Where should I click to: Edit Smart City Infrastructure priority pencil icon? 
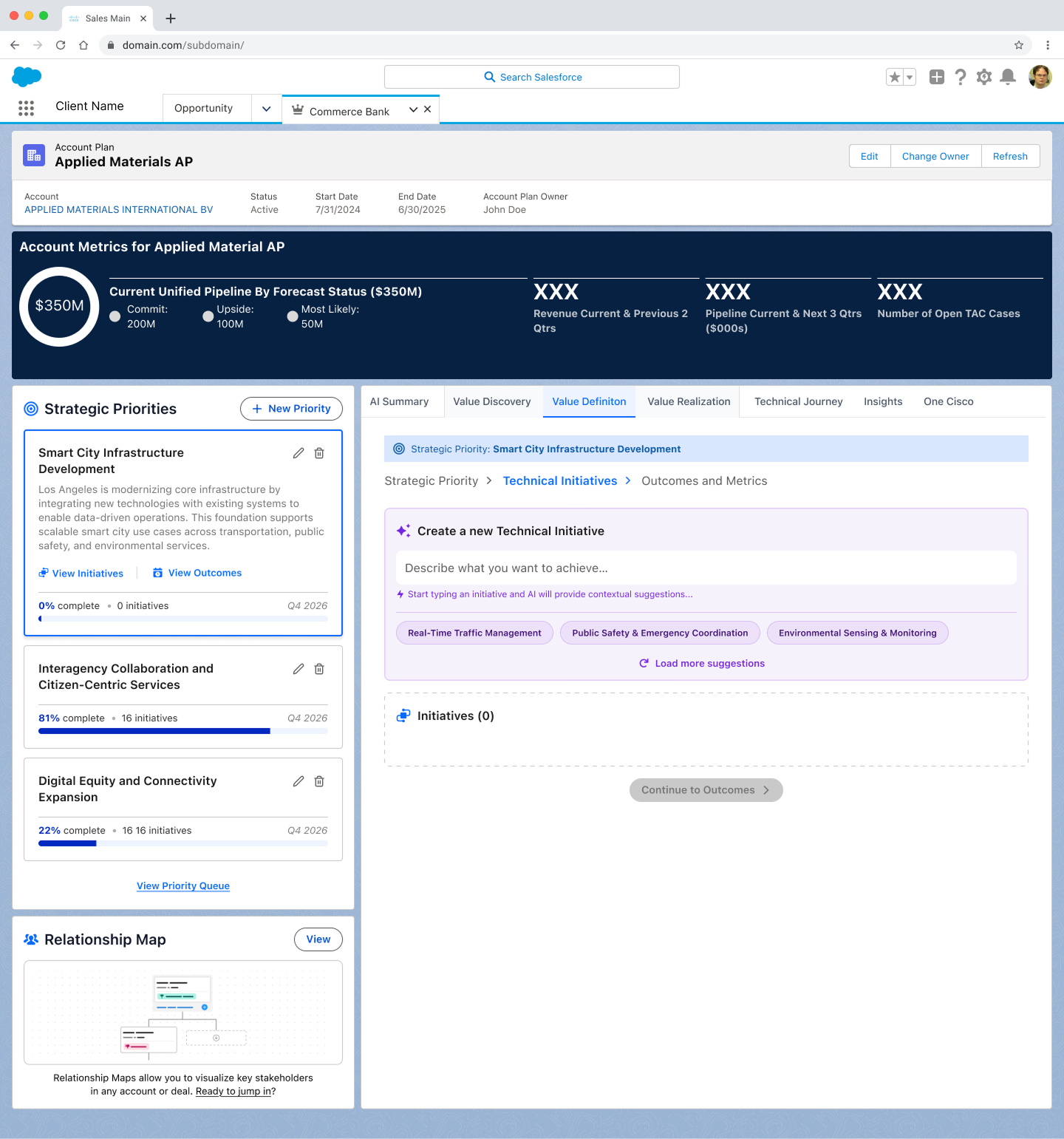(299, 453)
